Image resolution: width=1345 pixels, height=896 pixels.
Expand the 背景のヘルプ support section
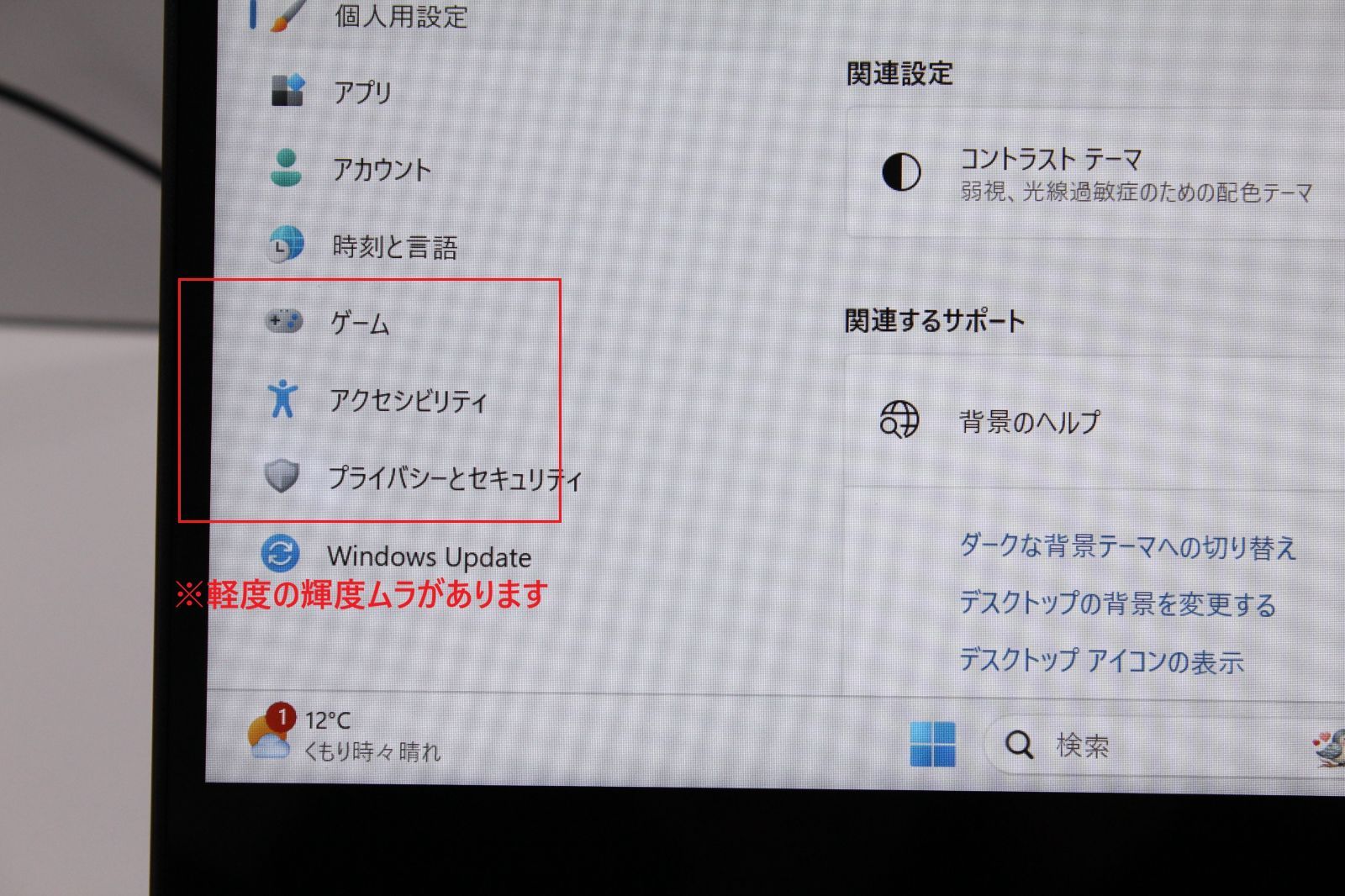[1095, 419]
